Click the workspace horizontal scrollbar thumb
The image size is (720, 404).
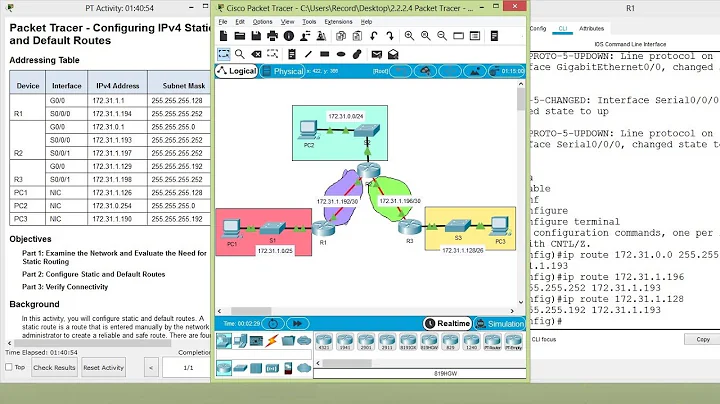click(251, 311)
